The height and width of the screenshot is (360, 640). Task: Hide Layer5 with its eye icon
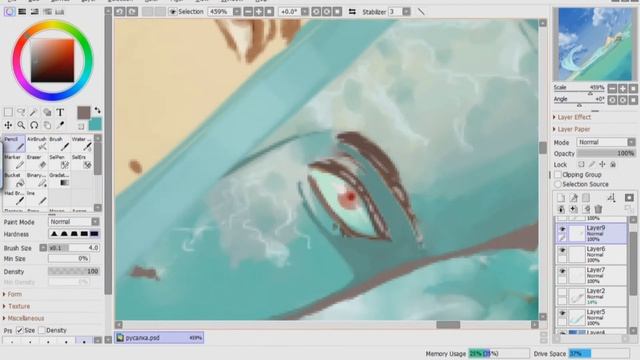coord(562,313)
